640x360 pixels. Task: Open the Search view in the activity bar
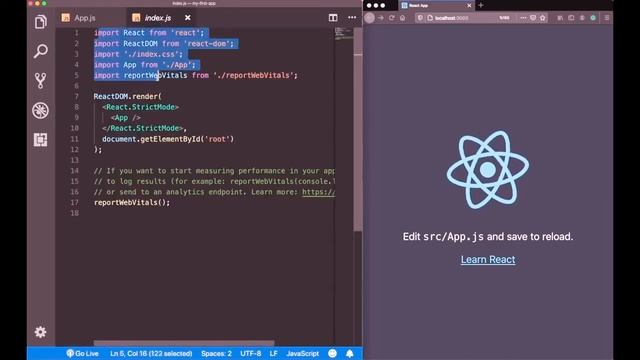coord(40,51)
